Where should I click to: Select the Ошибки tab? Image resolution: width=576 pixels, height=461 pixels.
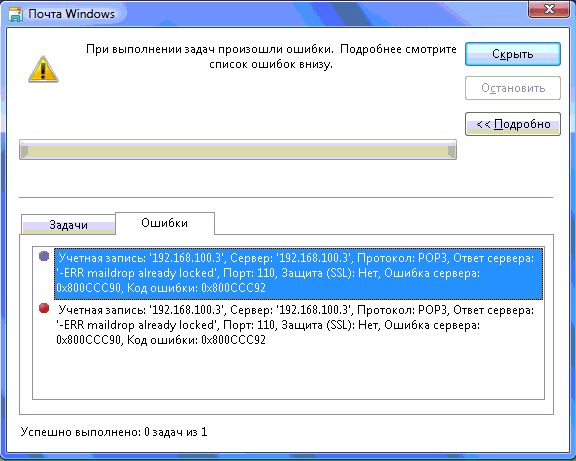point(165,223)
